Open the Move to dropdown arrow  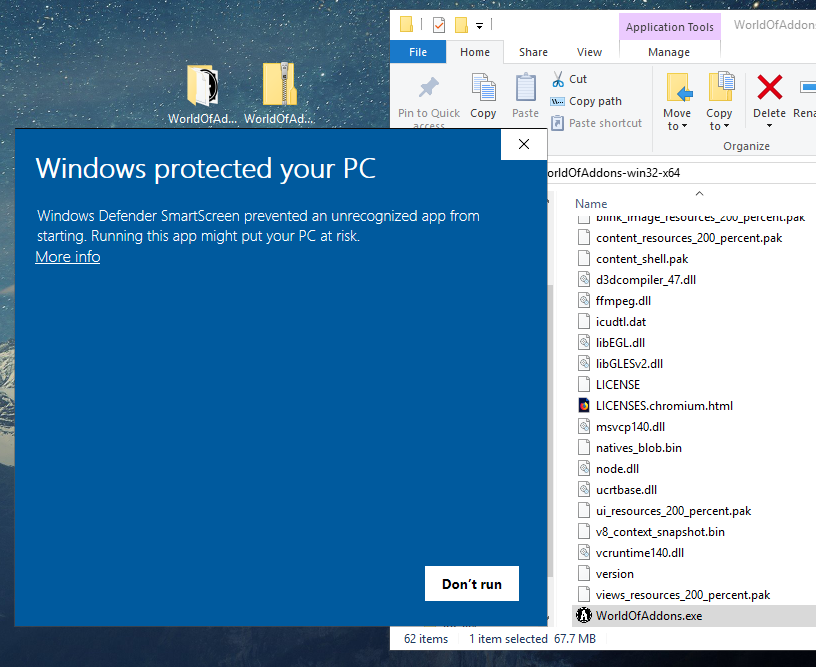click(x=684, y=126)
